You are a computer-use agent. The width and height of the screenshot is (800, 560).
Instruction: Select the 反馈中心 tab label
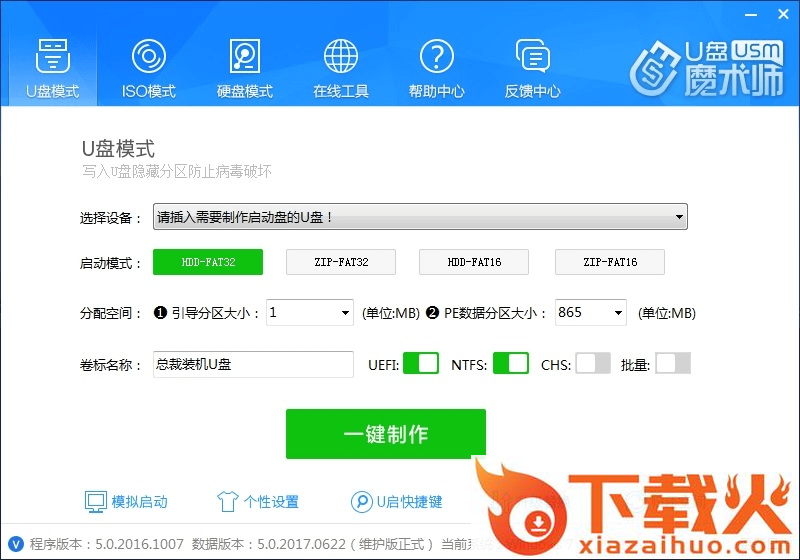[x=533, y=91]
